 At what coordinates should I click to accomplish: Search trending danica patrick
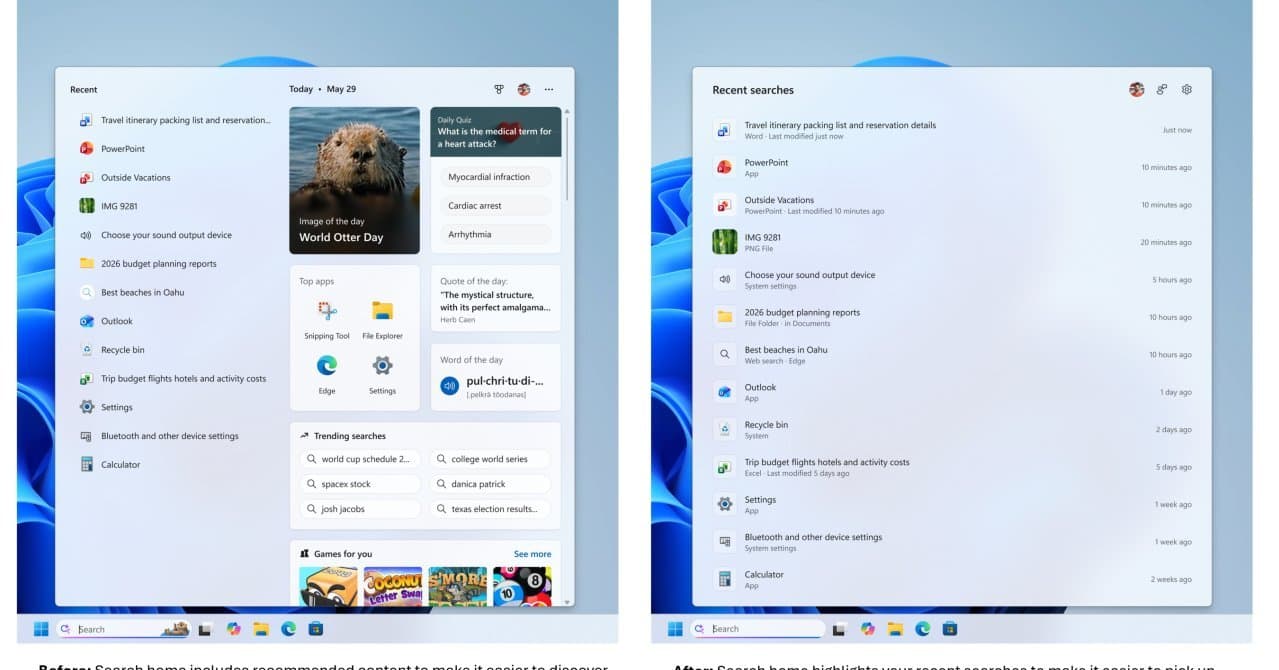click(490, 484)
